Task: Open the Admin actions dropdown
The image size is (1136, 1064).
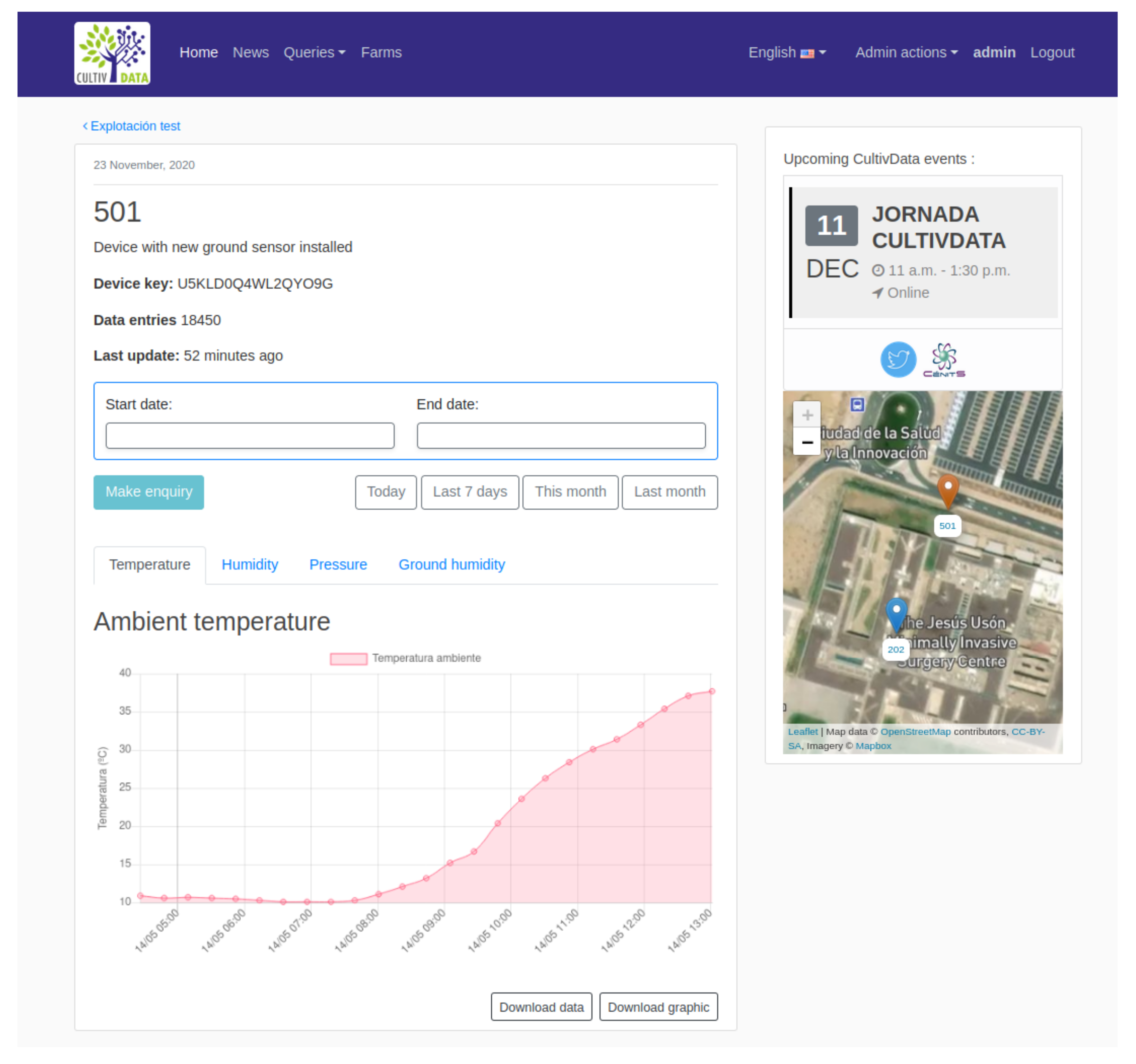Action: click(906, 53)
